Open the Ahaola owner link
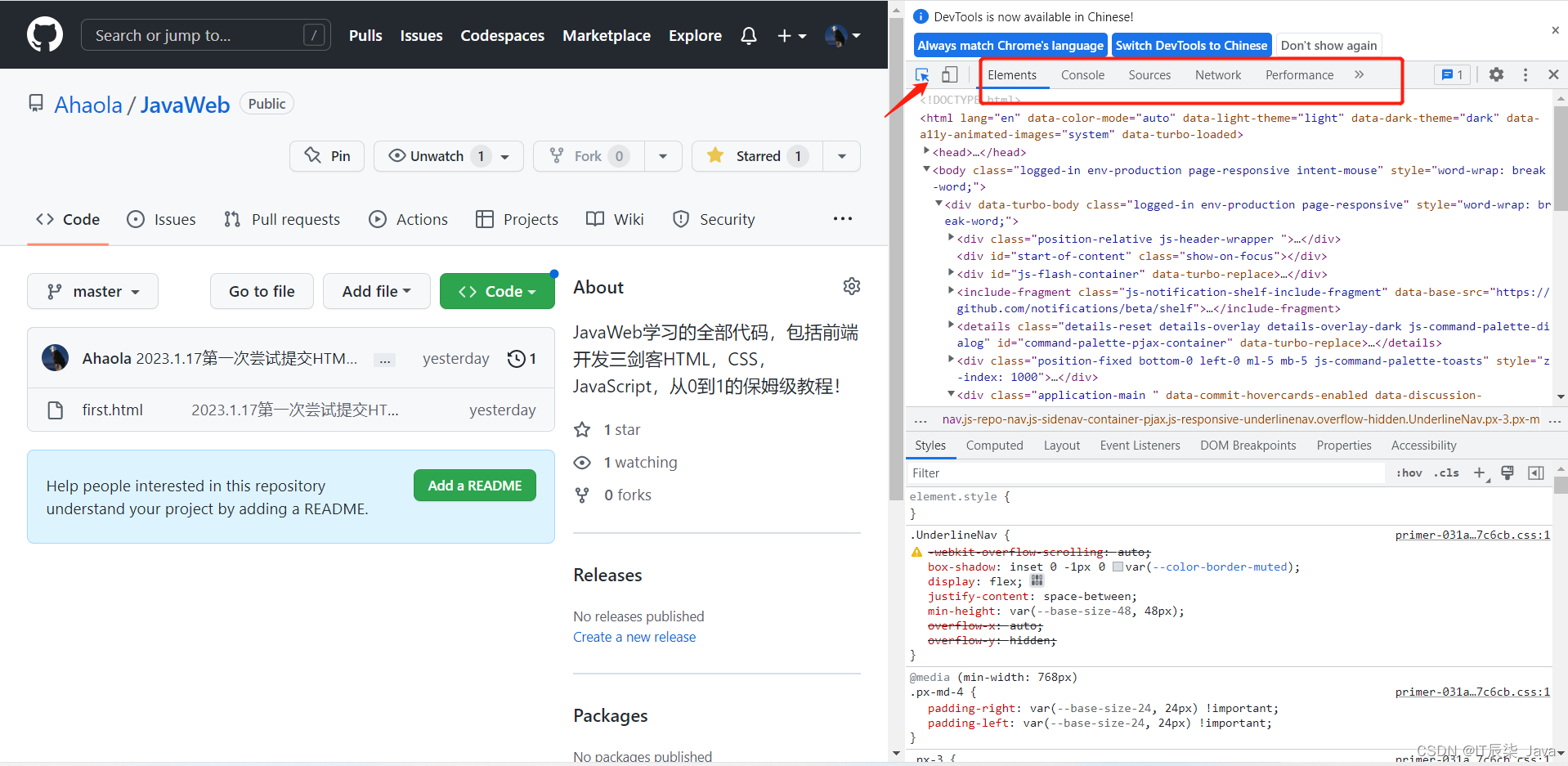Image resolution: width=1568 pixels, height=766 pixels. point(88,105)
